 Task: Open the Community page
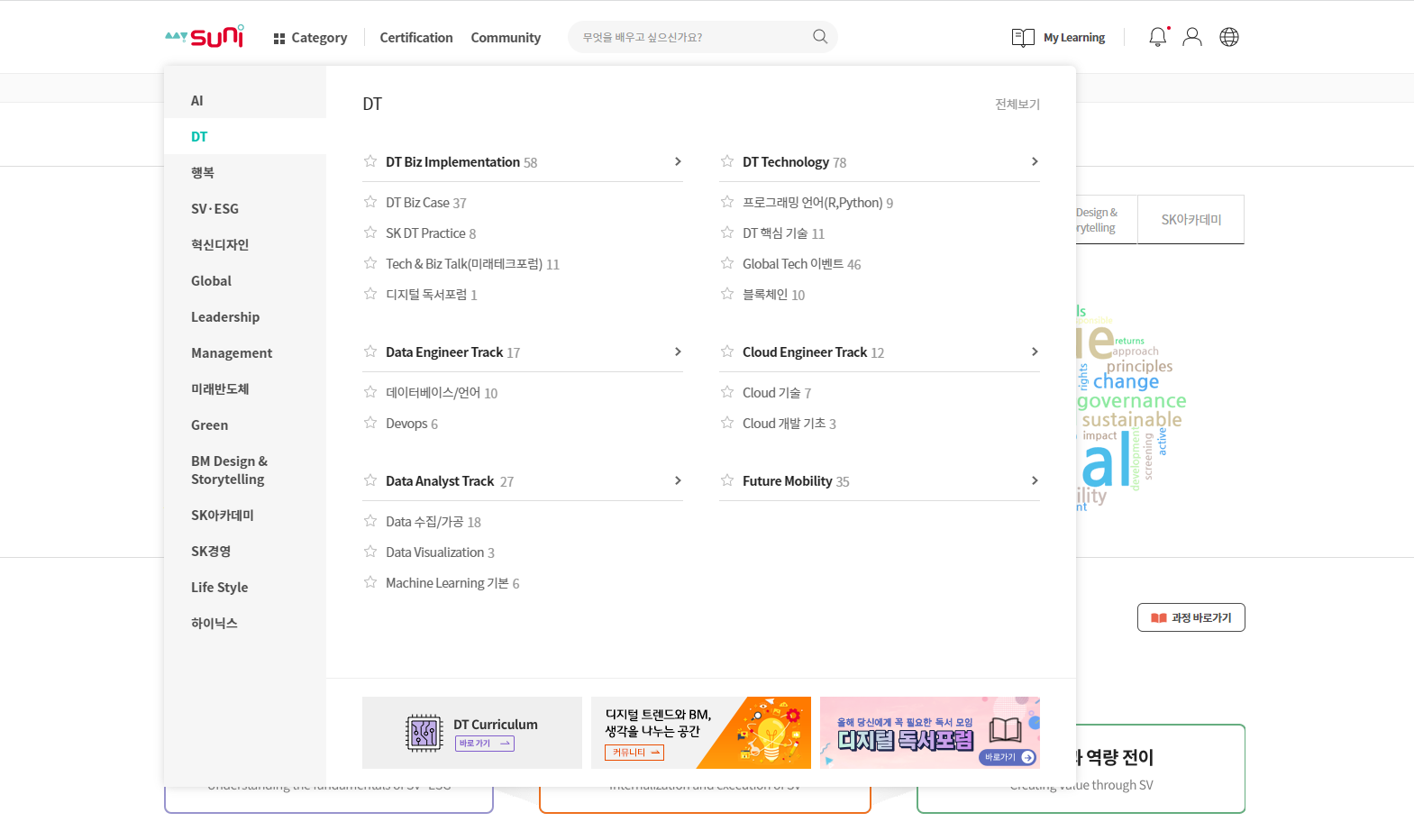[506, 38]
